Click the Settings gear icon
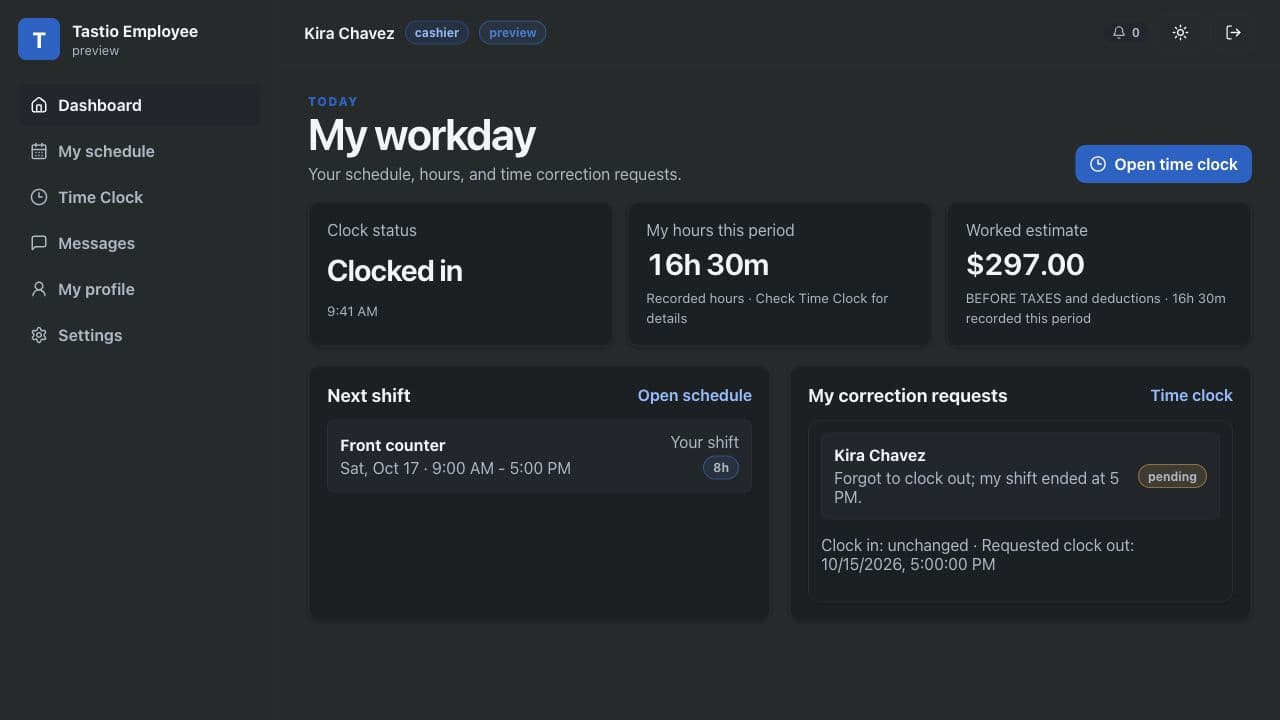This screenshot has height=720, width=1280. coord(39,335)
